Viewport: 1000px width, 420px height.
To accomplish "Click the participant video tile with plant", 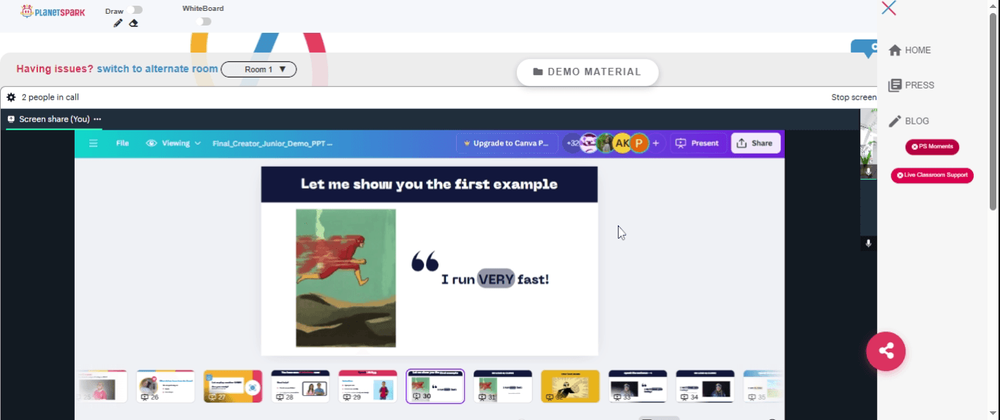I will (868, 144).
